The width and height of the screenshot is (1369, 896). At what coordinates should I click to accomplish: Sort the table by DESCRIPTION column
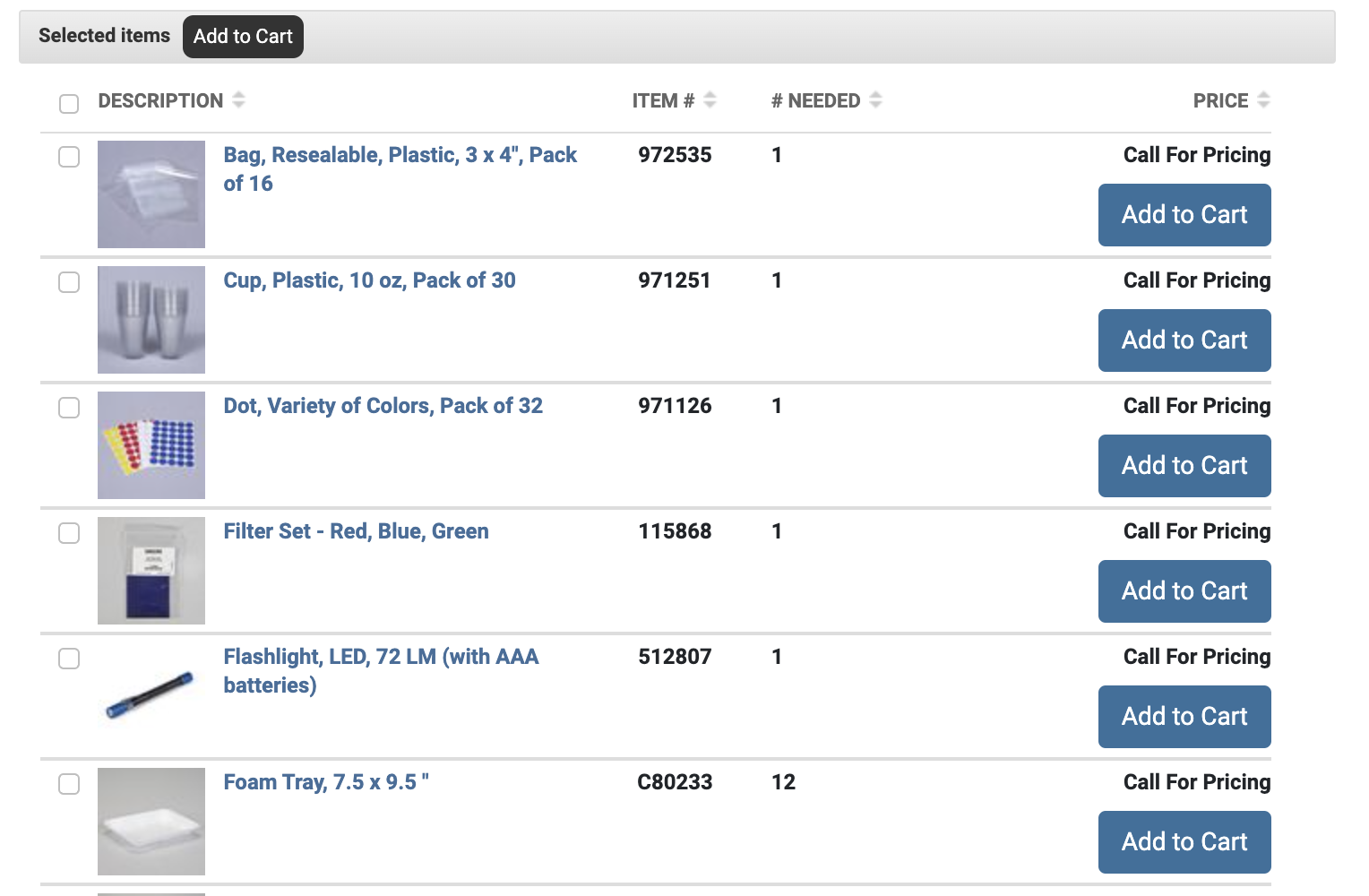pyautogui.click(x=238, y=100)
